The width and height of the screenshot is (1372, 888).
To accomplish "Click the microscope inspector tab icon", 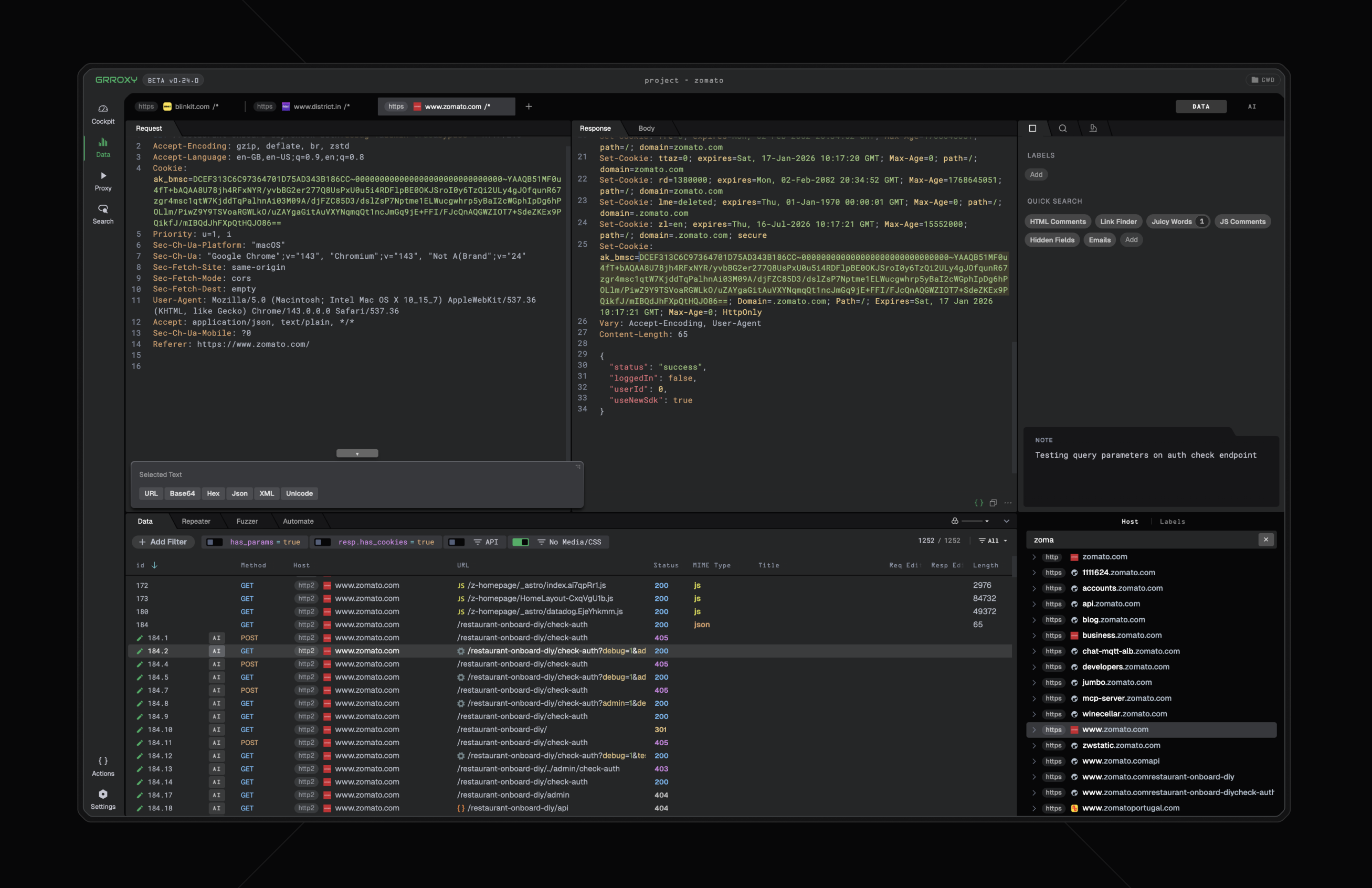I will [1092, 129].
